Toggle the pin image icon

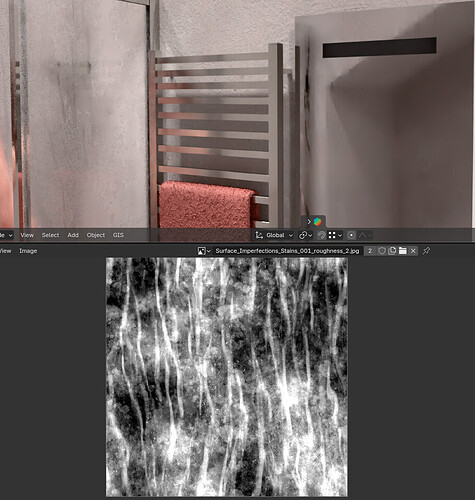[x=426, y=251]
